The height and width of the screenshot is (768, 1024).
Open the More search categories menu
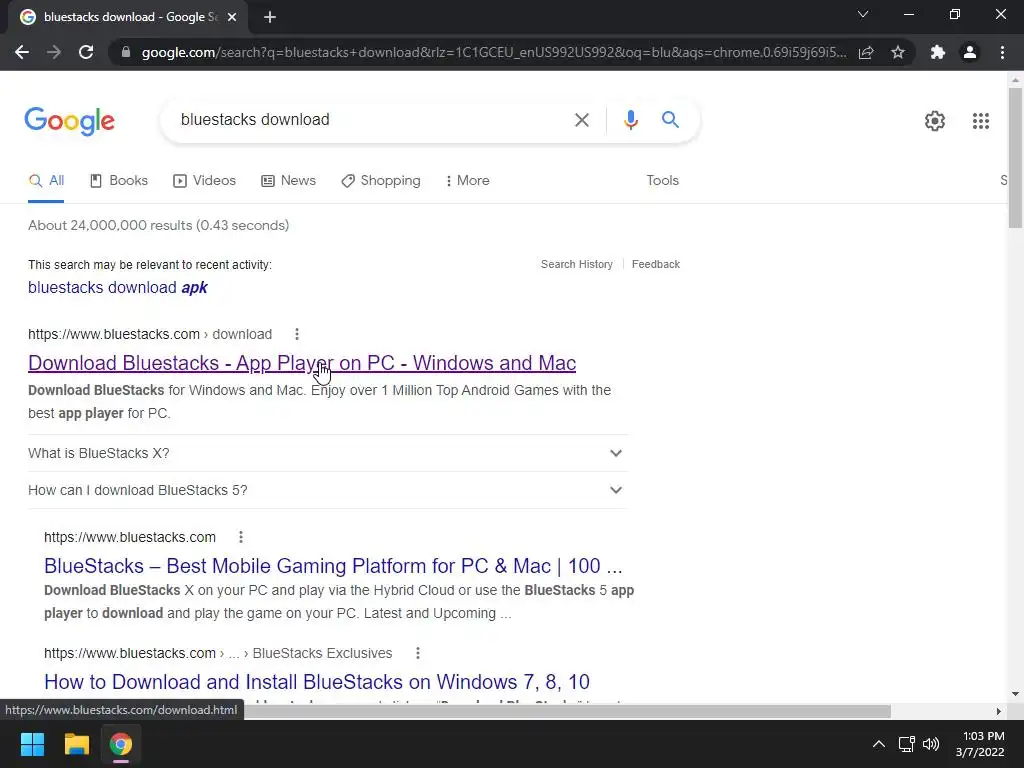tap(468, 181)
